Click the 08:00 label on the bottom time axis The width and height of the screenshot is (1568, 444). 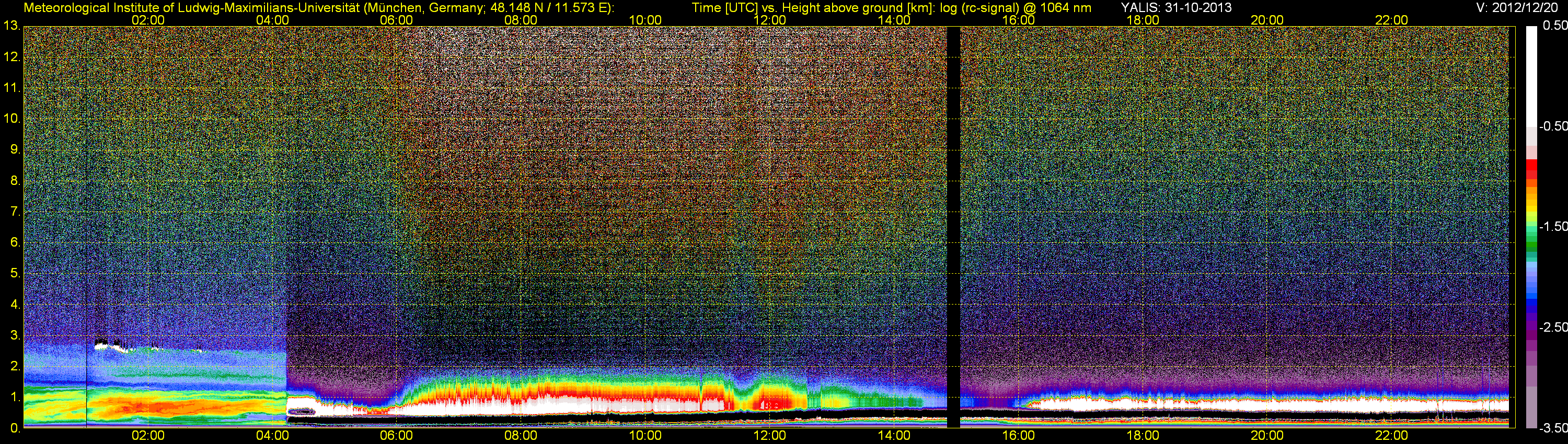coord(521,436)
